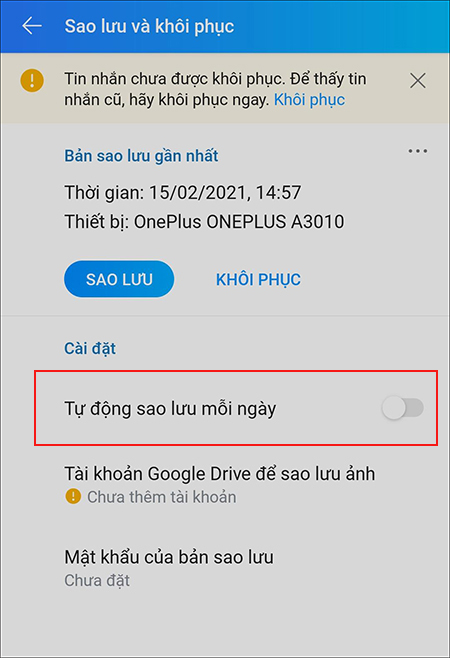Click the Sao lưu và khôi phục title

pos(149,26)
